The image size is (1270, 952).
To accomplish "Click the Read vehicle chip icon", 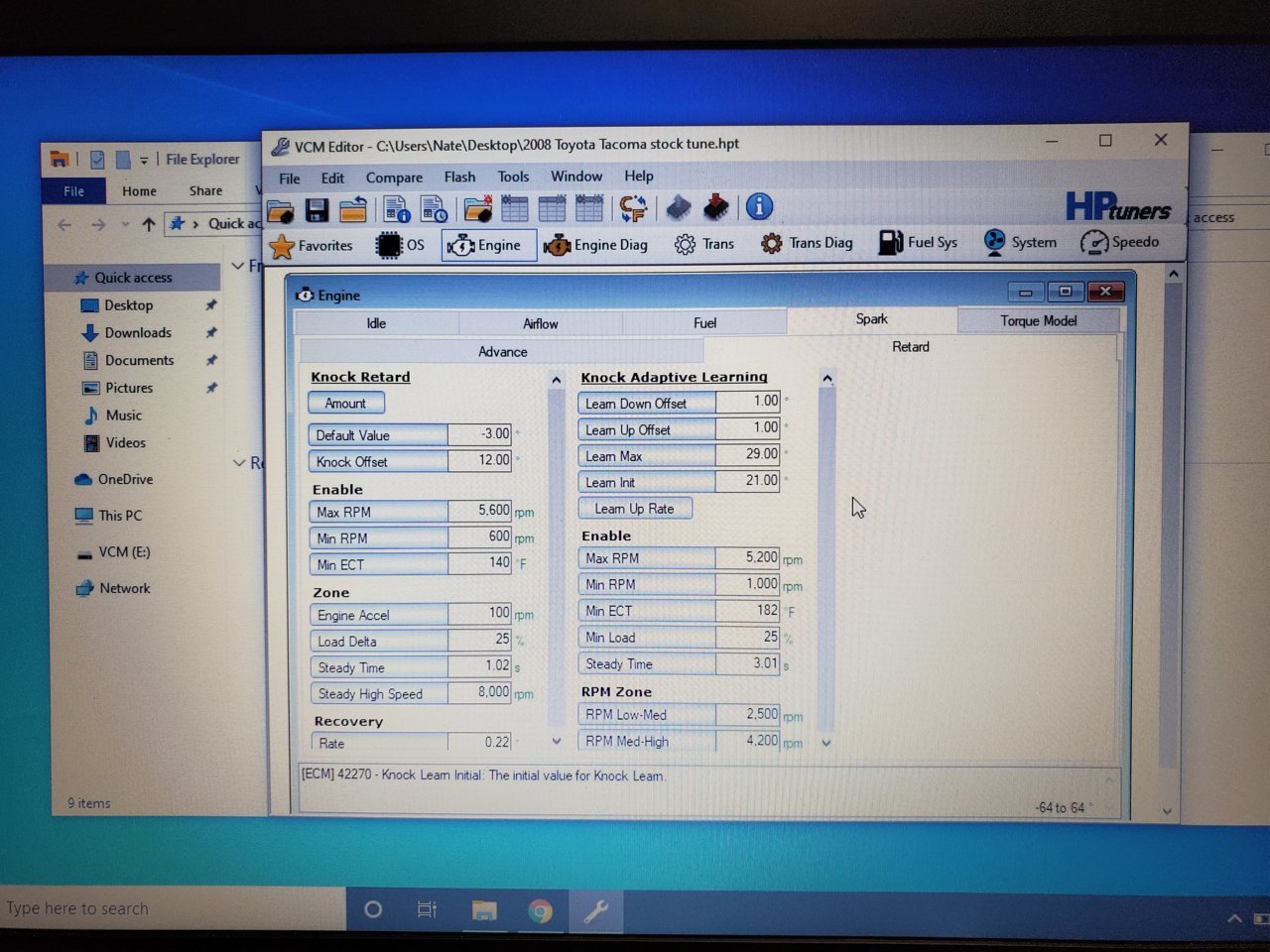I will pyautogui.click(x=679, y=207).
